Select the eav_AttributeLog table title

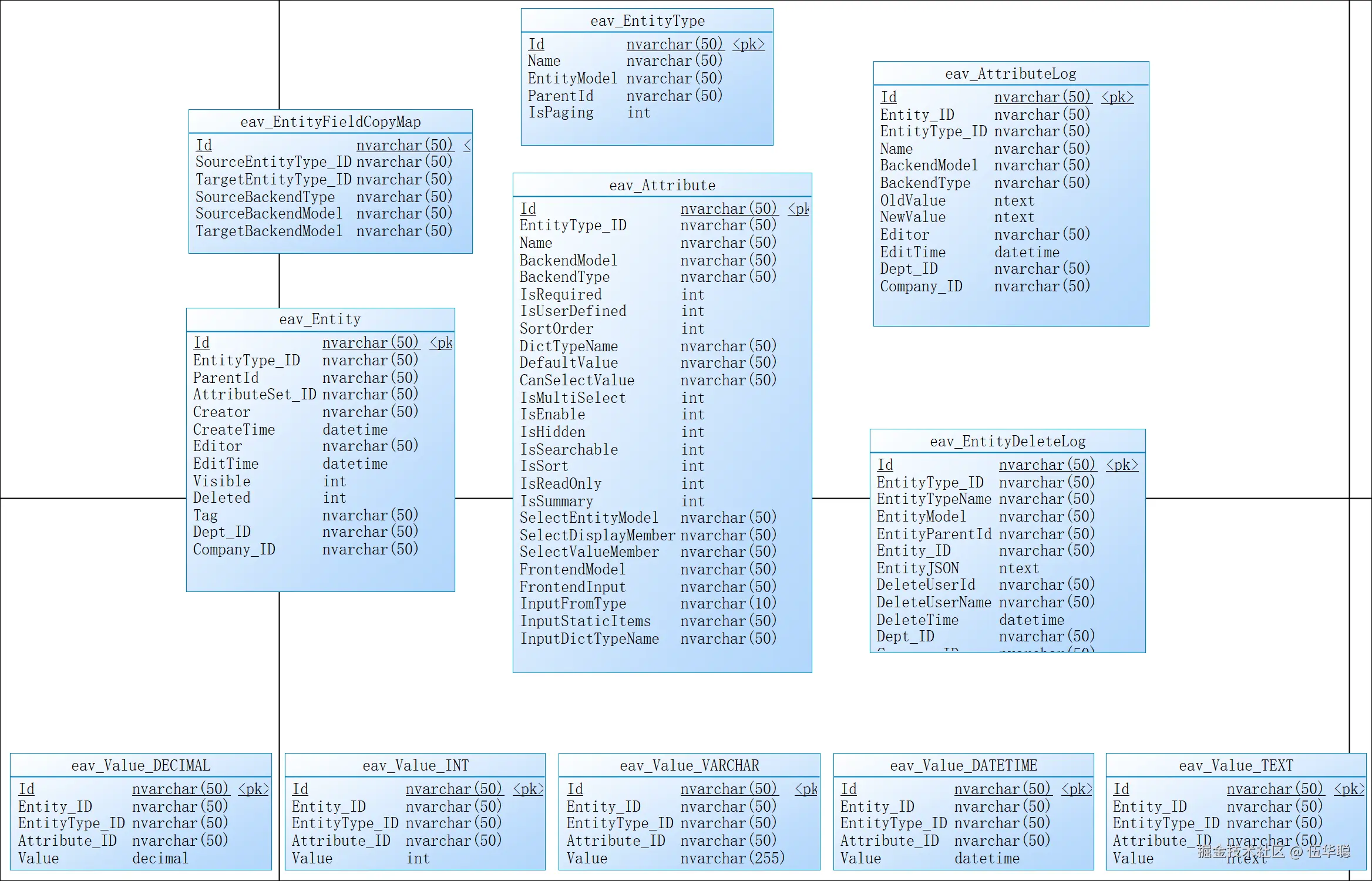[x=1010, y=74]
